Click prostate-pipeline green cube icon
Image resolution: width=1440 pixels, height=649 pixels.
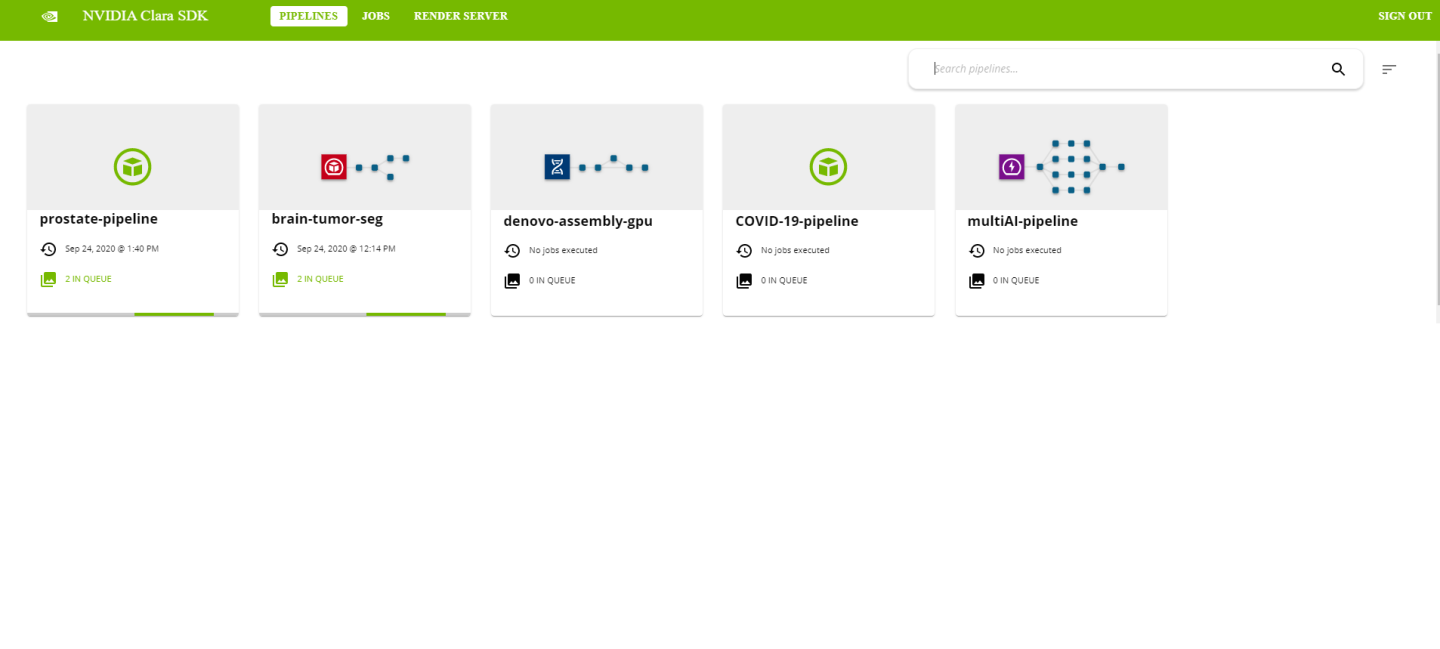132,167
